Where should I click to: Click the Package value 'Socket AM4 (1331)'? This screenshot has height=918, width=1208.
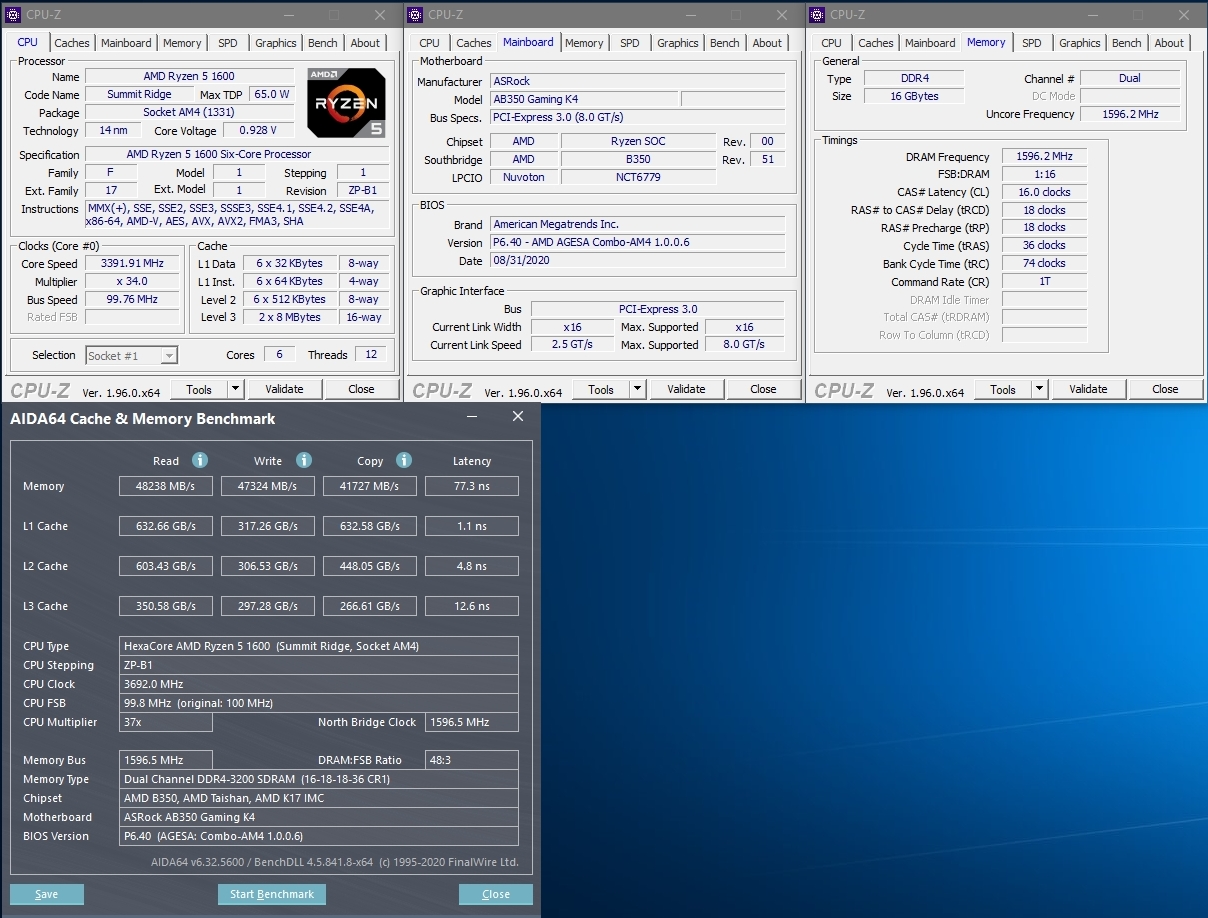189,112
